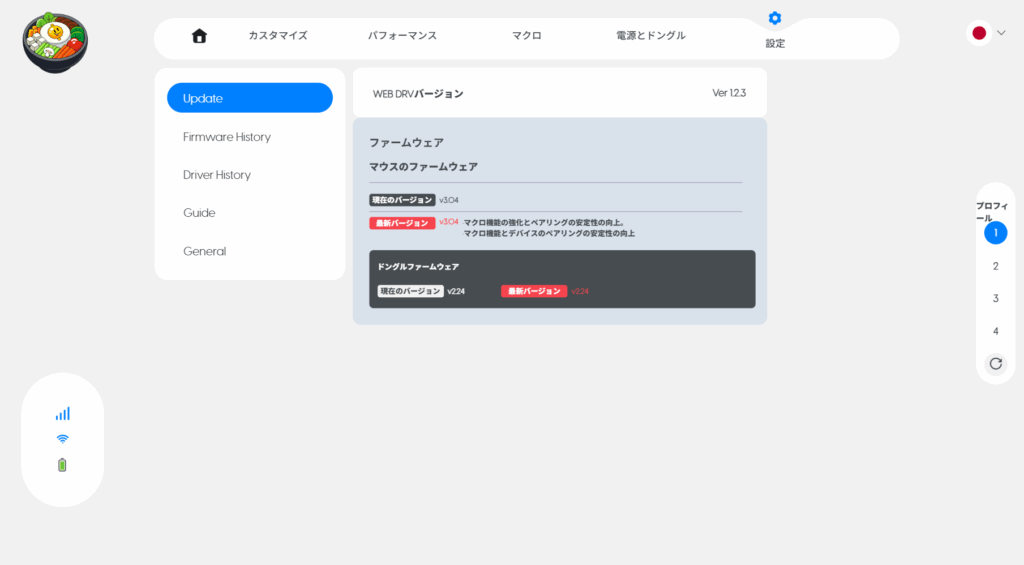This screenshot has width=1024, height=565.
Task: Click the signal strength bars icon
Action: 63,413
